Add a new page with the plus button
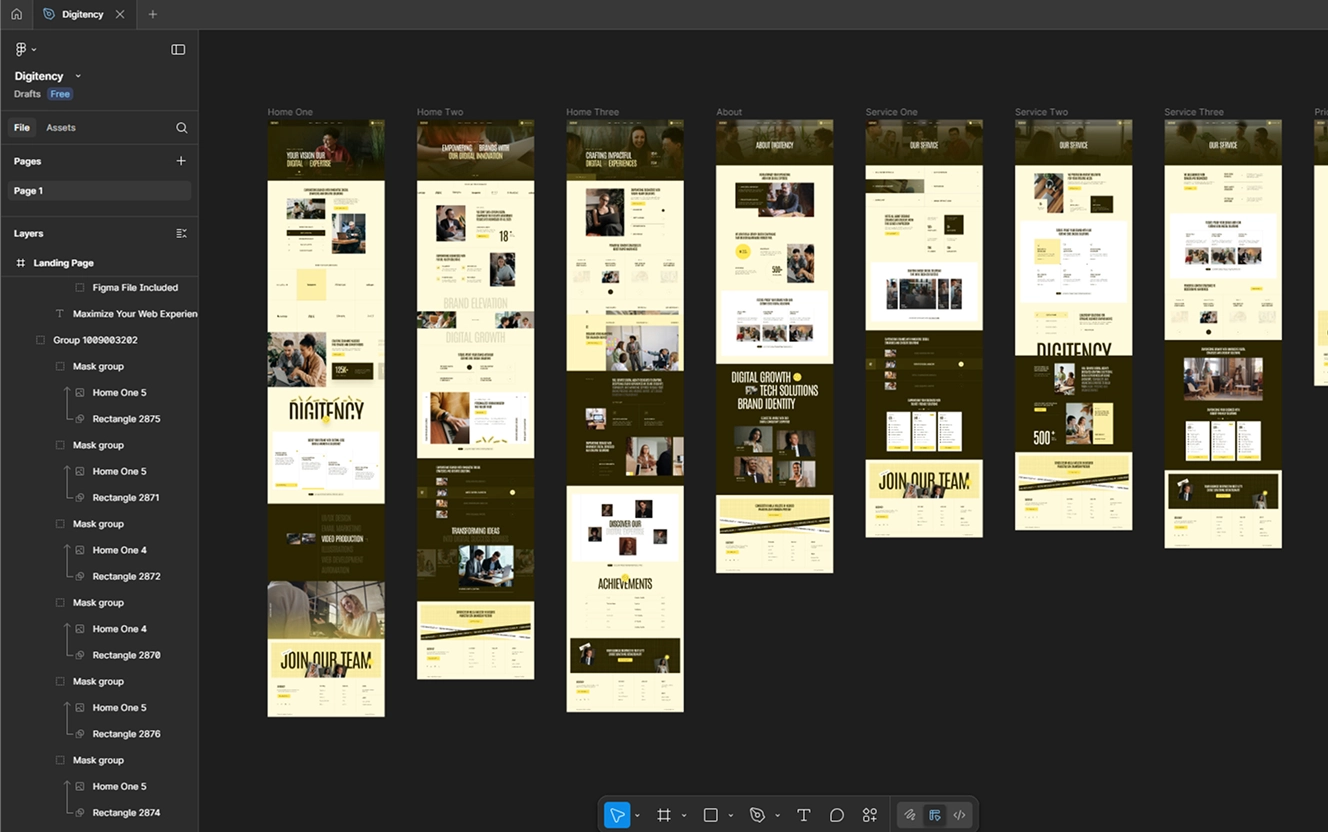The width and height of the screenshot is (1328, 832). [181, 160]
